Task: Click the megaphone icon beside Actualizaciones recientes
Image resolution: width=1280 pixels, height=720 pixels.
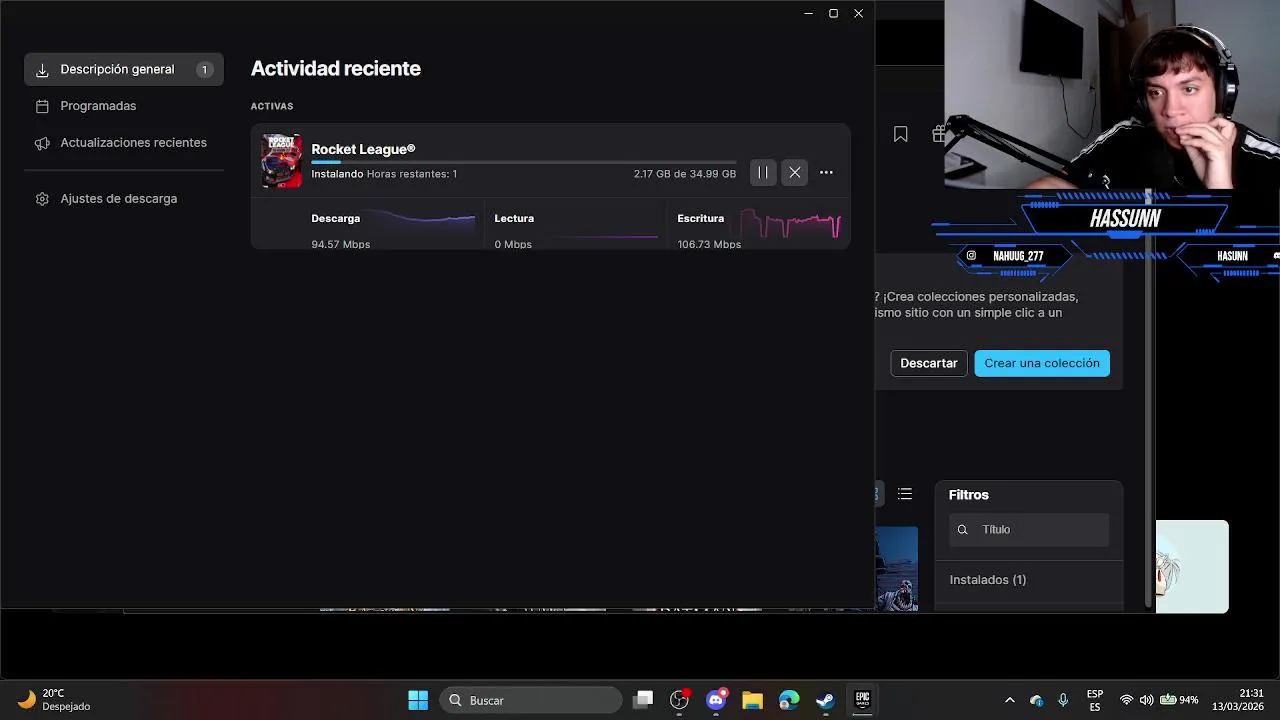Action: pos(42,143)
